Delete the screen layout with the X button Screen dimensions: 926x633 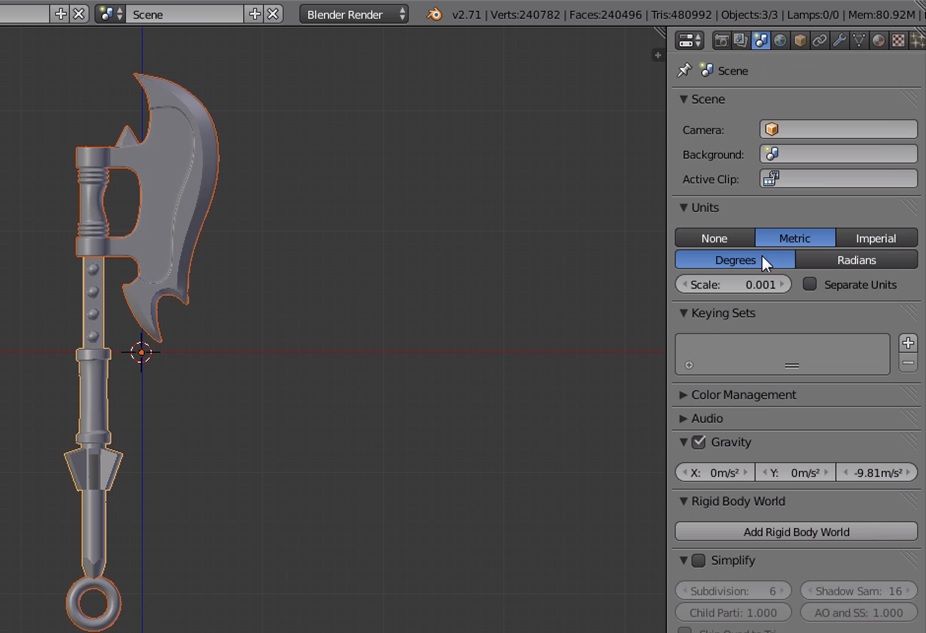[79, 14]
